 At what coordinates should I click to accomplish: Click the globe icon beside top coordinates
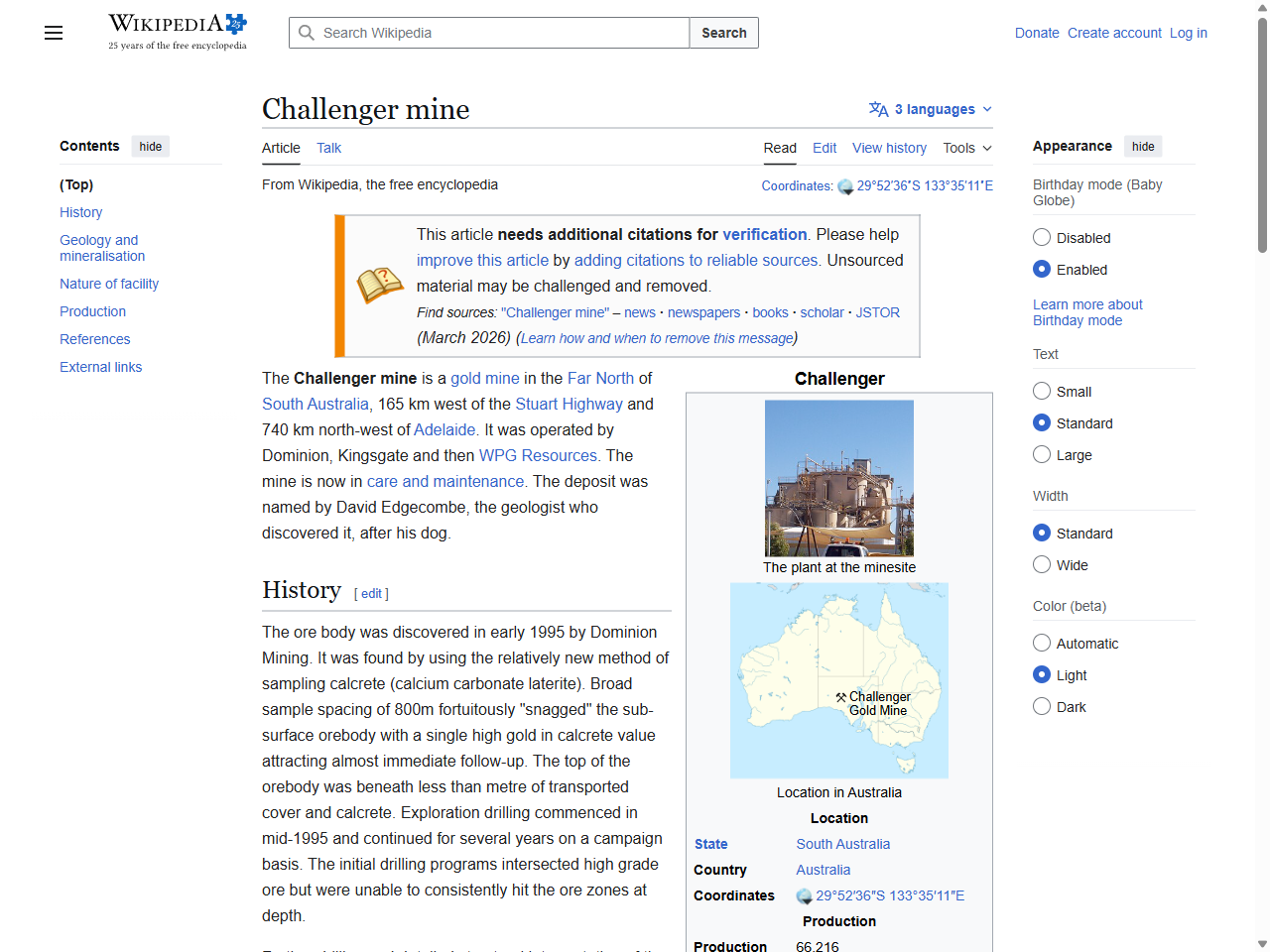845,186
